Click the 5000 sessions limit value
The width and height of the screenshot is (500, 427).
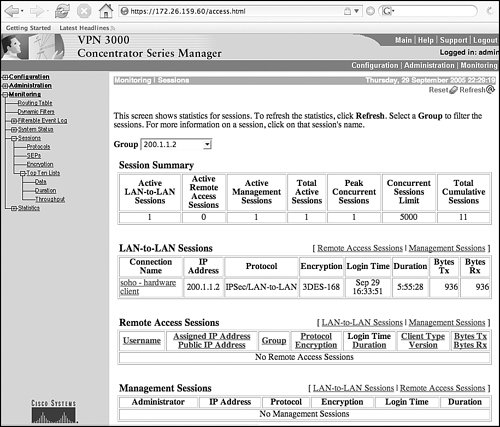point(409,217)
